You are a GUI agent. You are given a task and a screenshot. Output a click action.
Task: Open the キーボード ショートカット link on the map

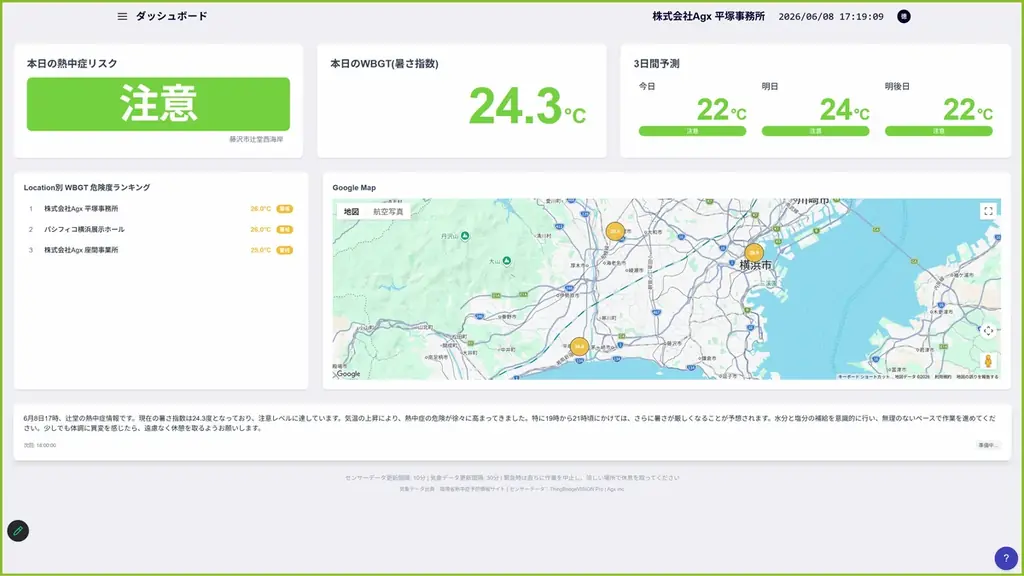(x=864, y=377)
